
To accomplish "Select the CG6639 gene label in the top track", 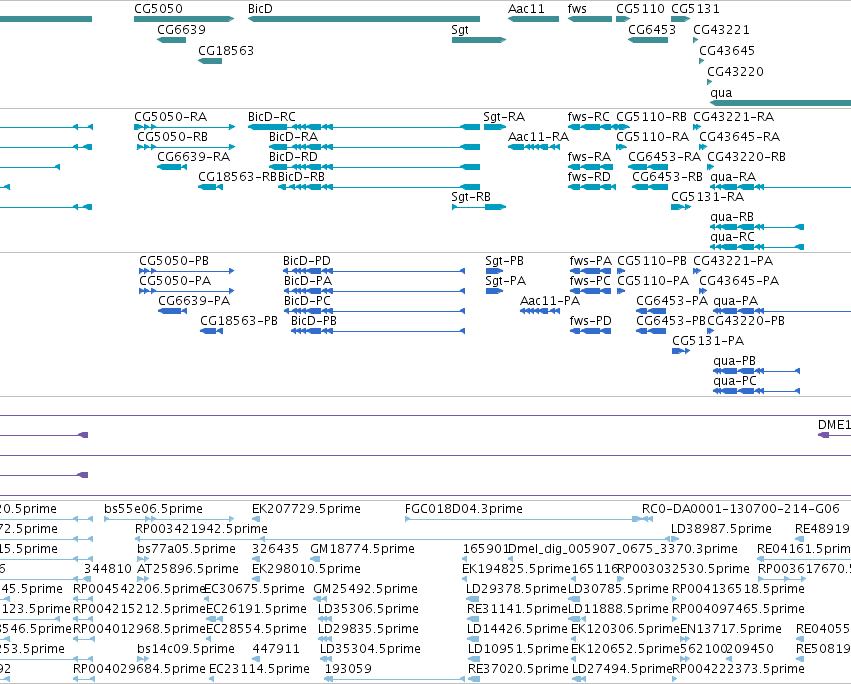I will tap(181, 30).
